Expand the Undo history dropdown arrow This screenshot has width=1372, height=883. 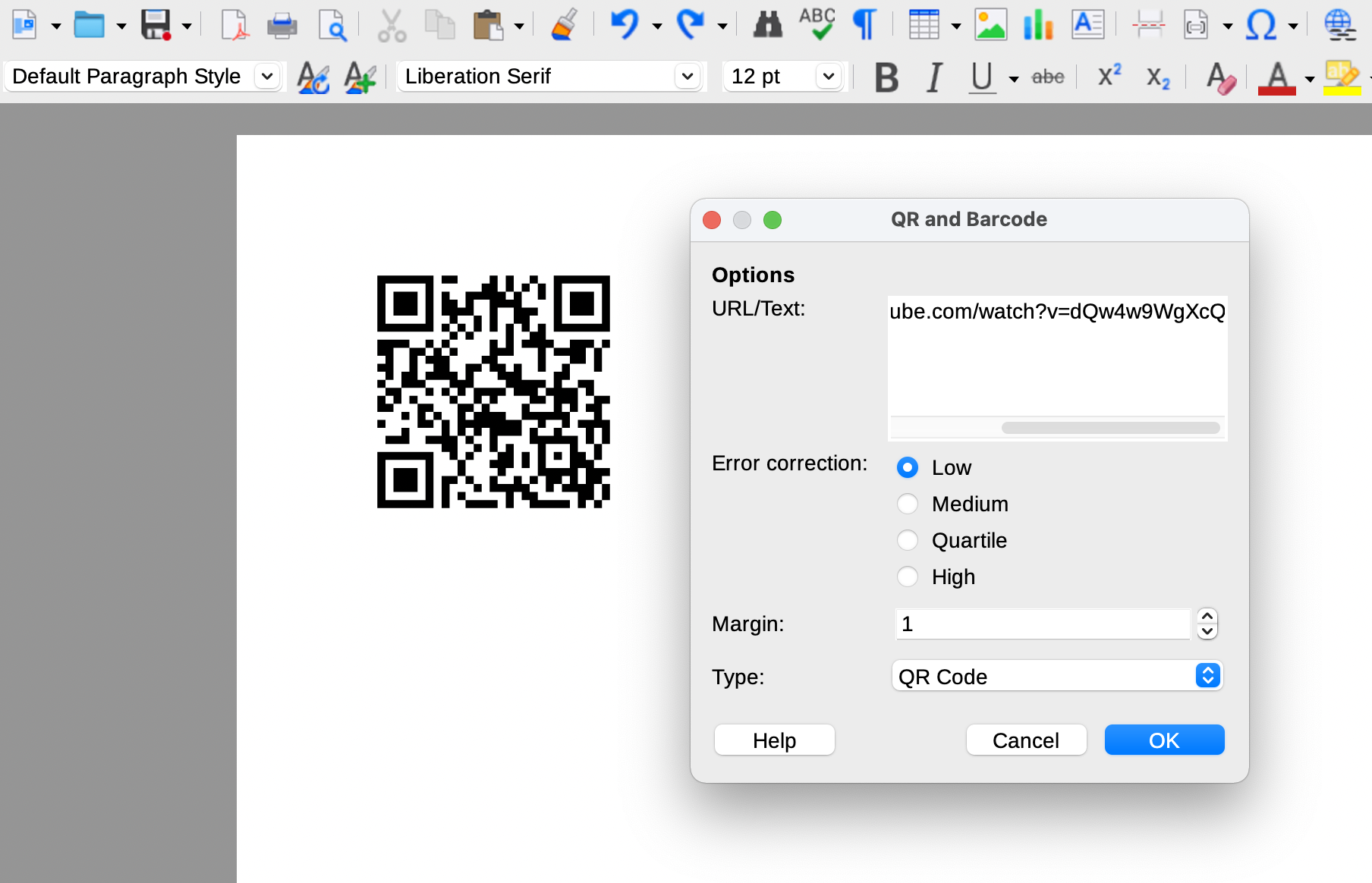pyautogui.click(x=657, y=27)
